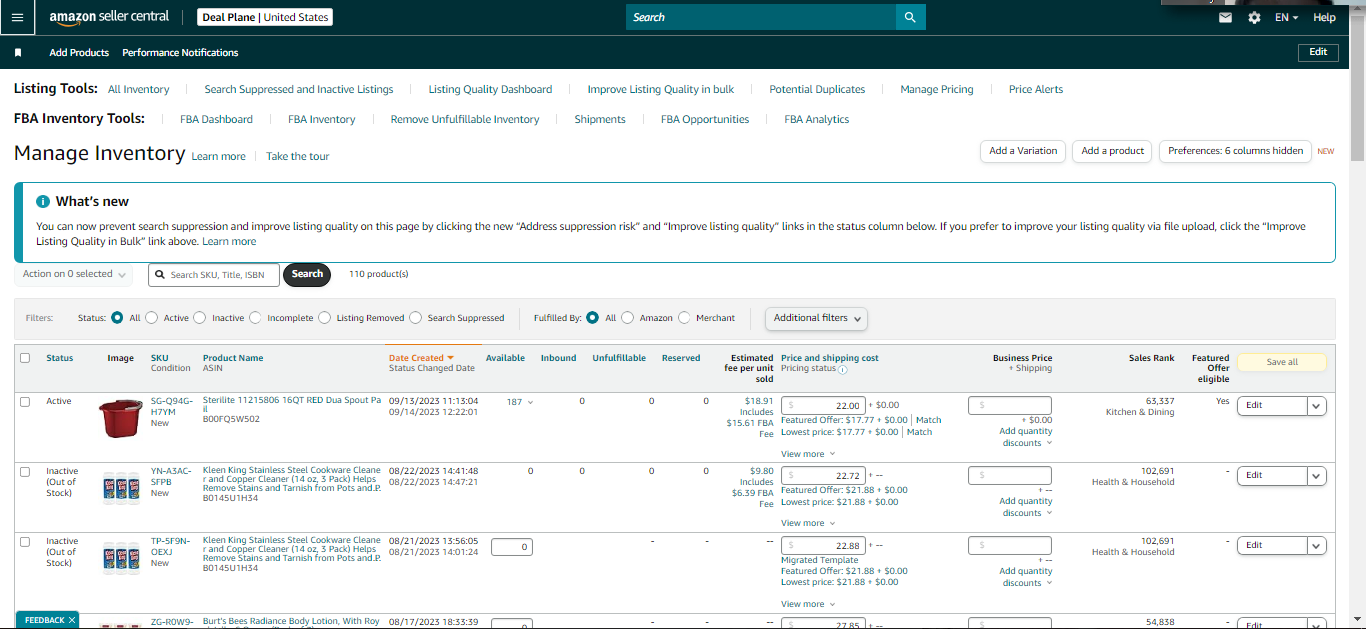1366x629 pixels.
Task: Click the Performance Notifications link
Action: tap(180, 53)
